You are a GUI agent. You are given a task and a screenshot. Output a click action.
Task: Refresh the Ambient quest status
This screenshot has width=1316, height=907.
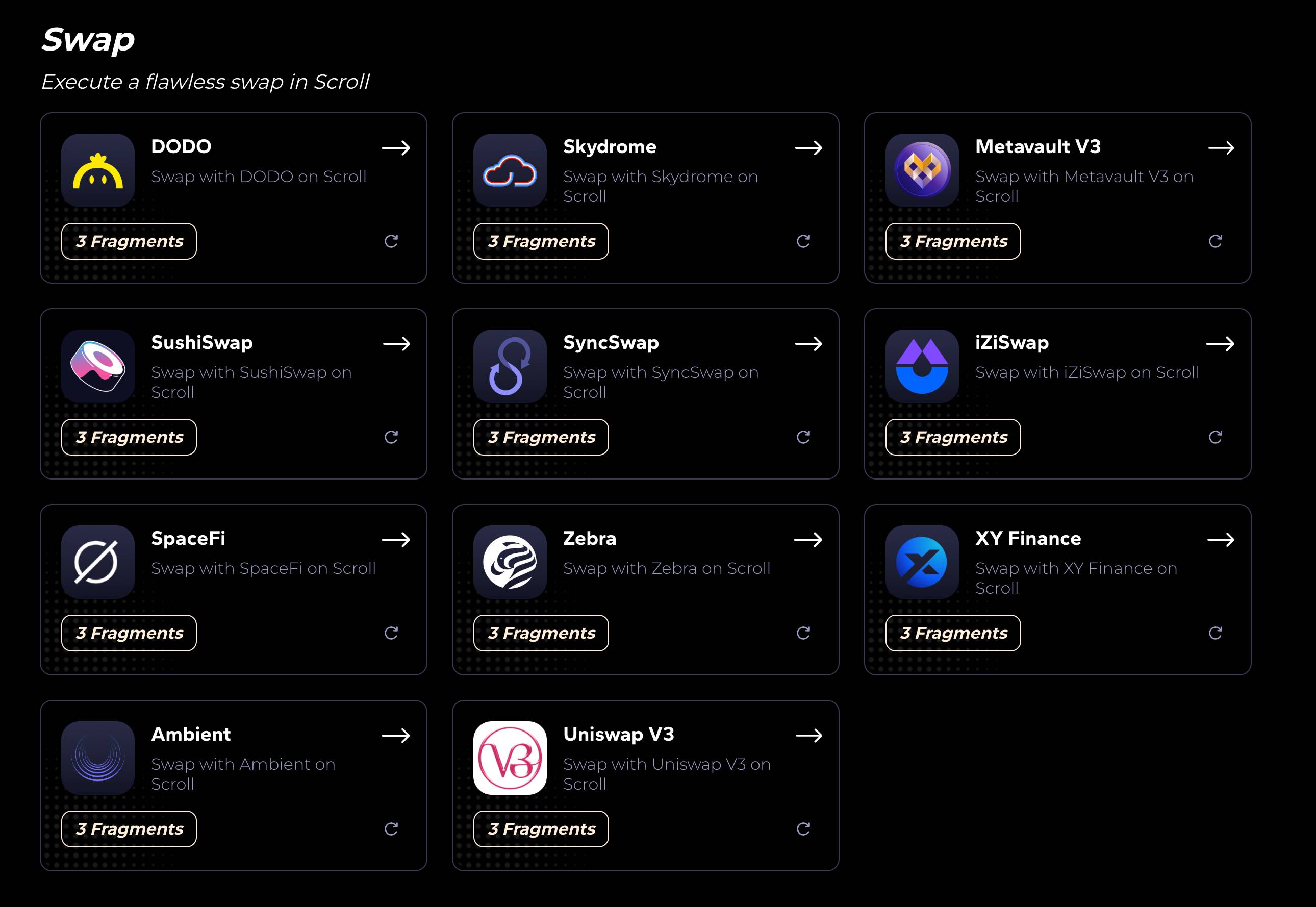tap(391, 829)
